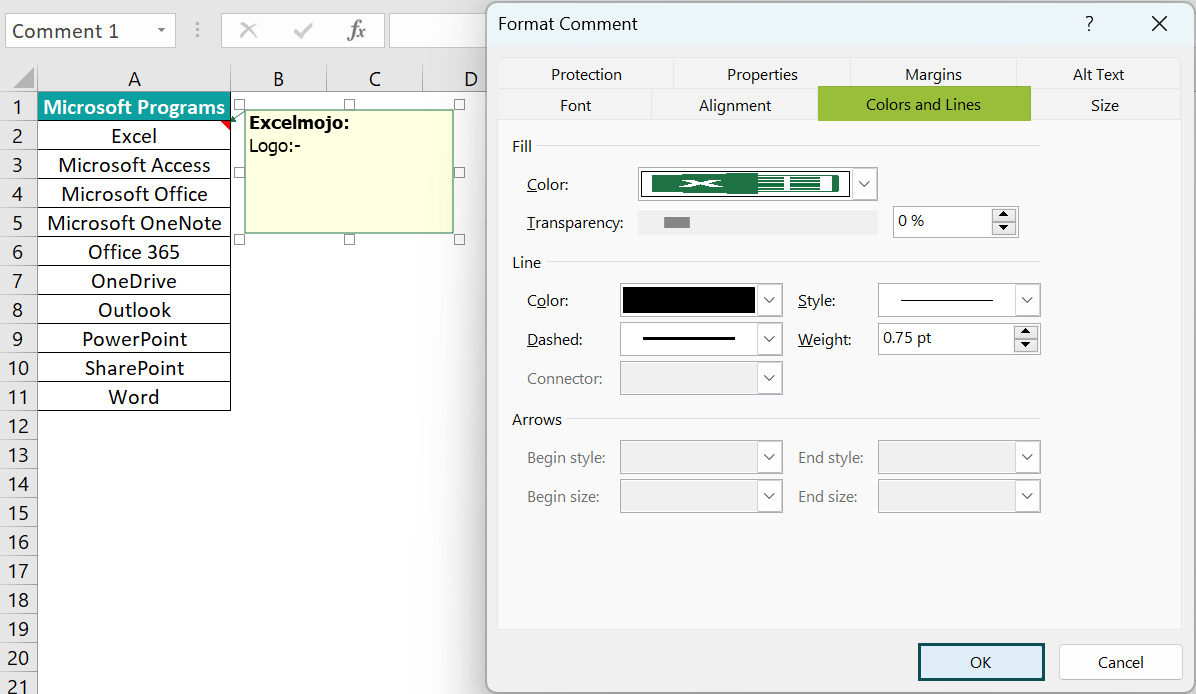Image resolution: width=1196 pixels, height=694 pixels.
Task: Open the Connector dropdown
Action: (769, 378)
